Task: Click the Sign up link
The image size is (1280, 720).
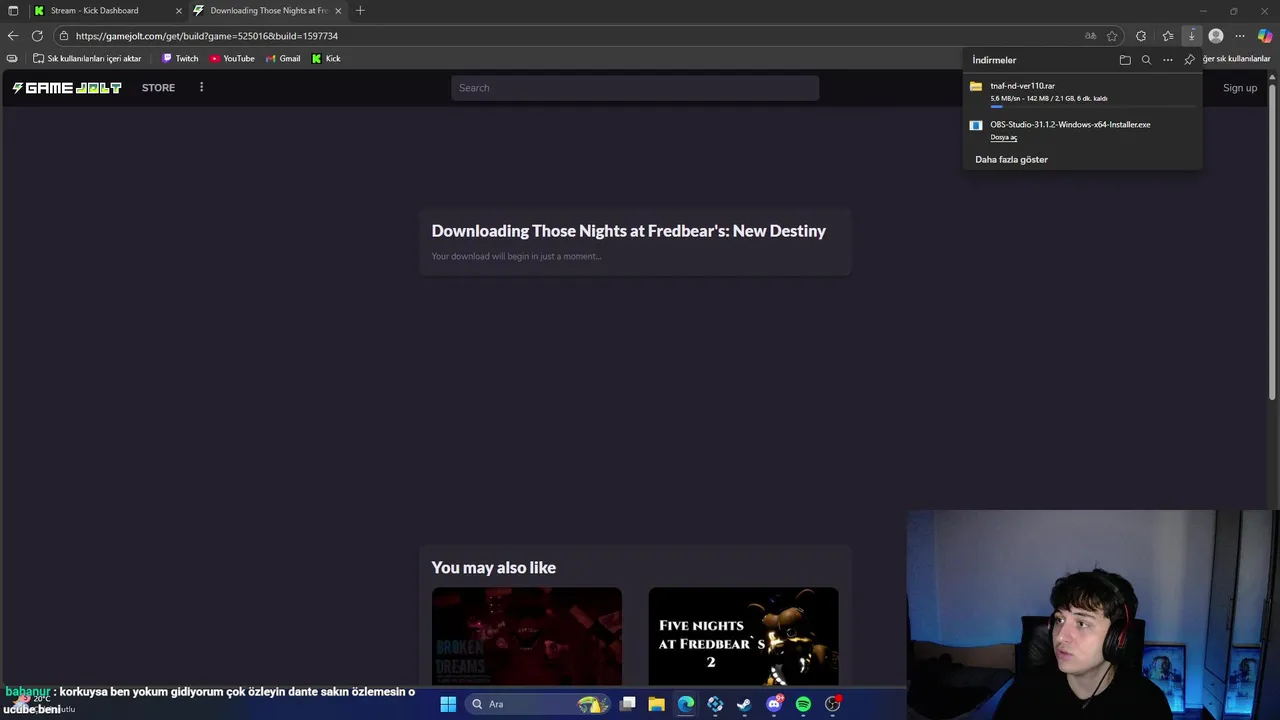Action: [1240, 88]
